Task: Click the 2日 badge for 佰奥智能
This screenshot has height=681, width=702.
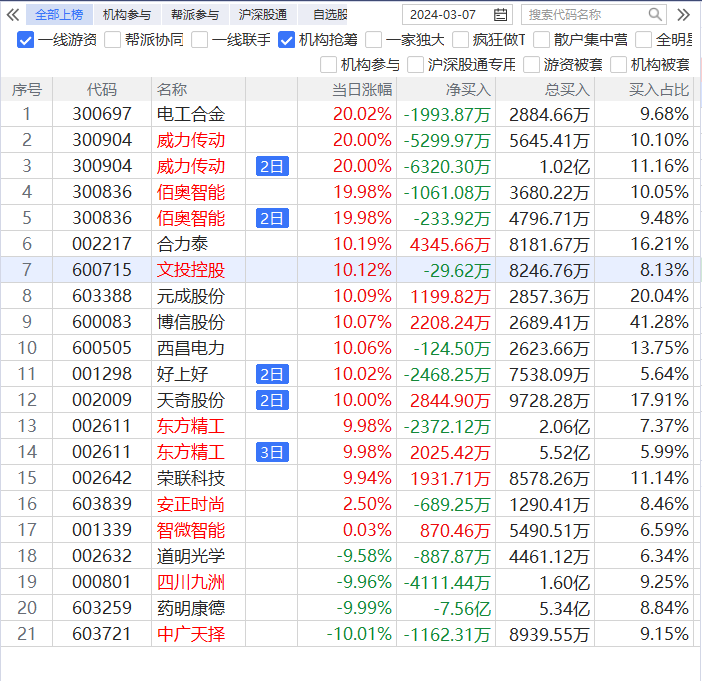Action: [272, 218]
